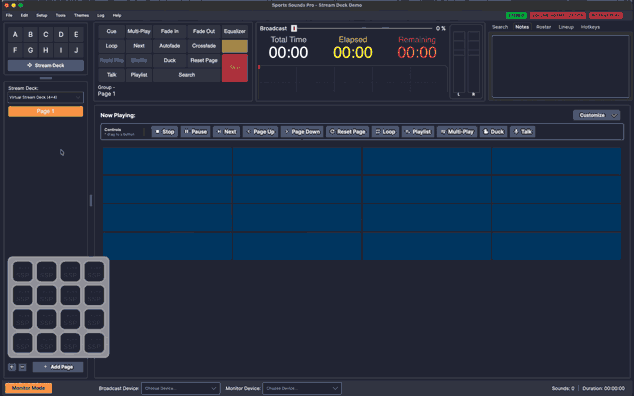Click the Page Up control button
The height and width of the screenshot is (396, 634).
pos(260,131)
